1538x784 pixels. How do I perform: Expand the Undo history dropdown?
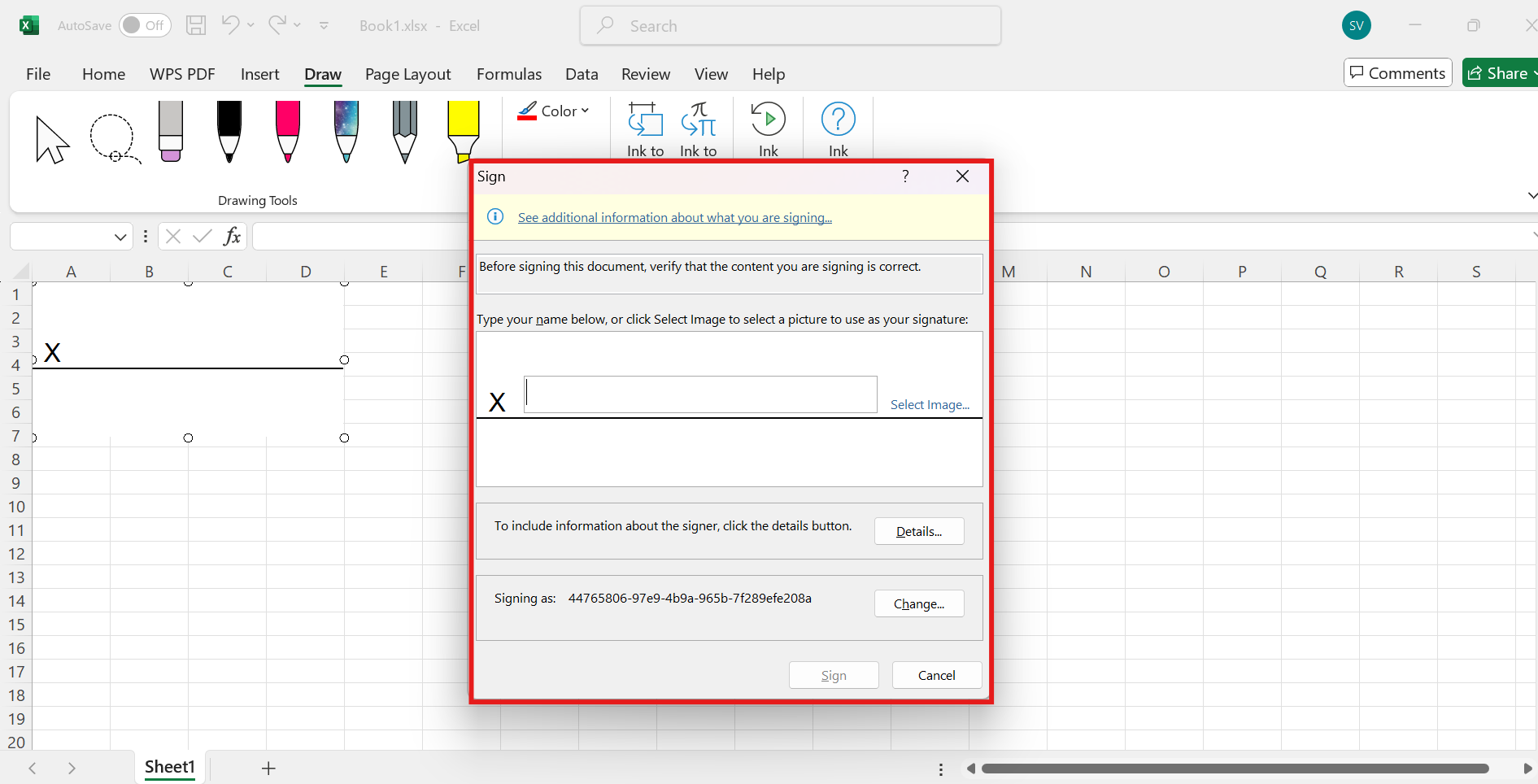tap(251, 25)
